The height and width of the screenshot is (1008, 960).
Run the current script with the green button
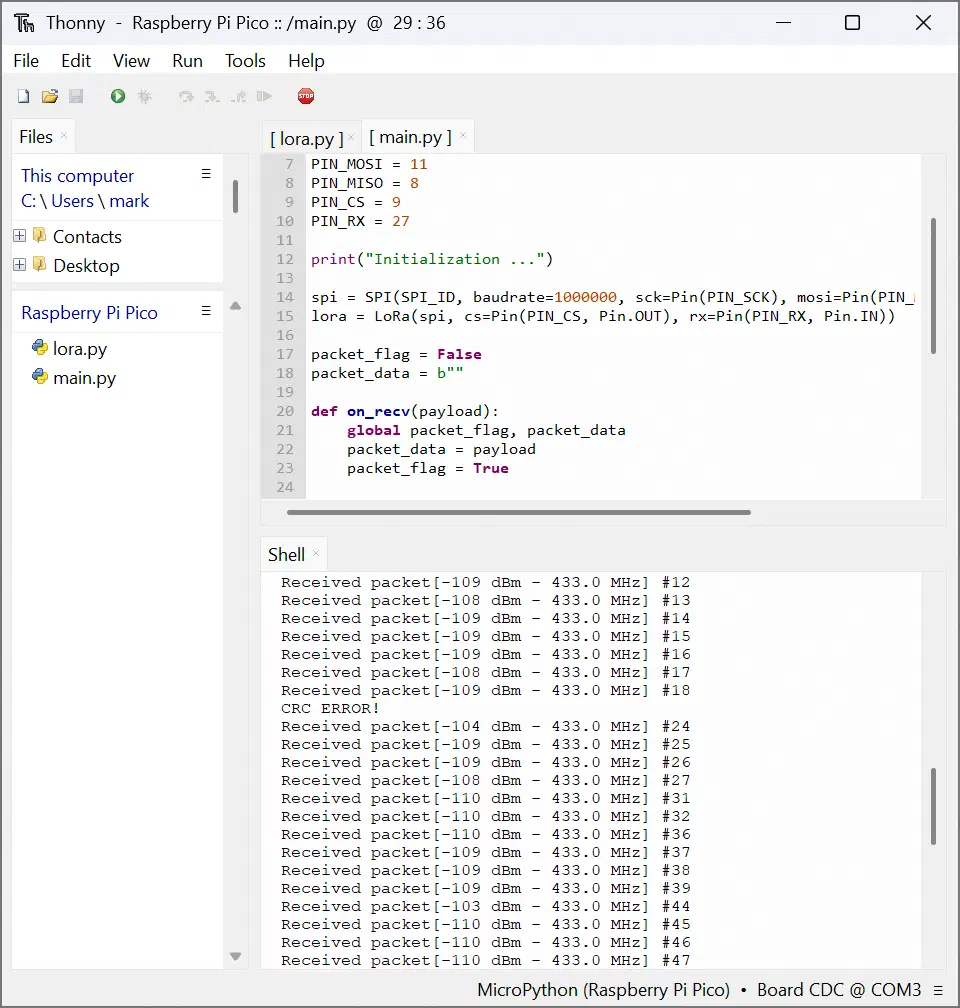[x=118, y=96]
